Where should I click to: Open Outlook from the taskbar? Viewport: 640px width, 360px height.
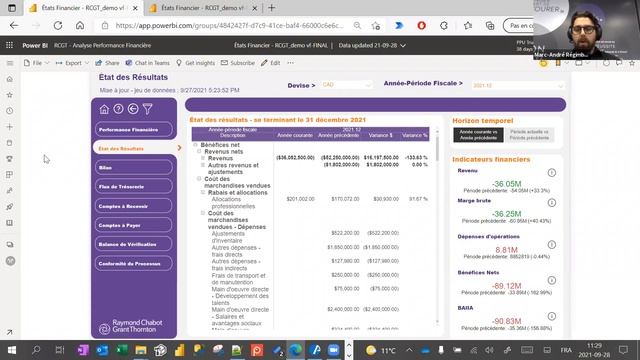[x=102, y=350]
